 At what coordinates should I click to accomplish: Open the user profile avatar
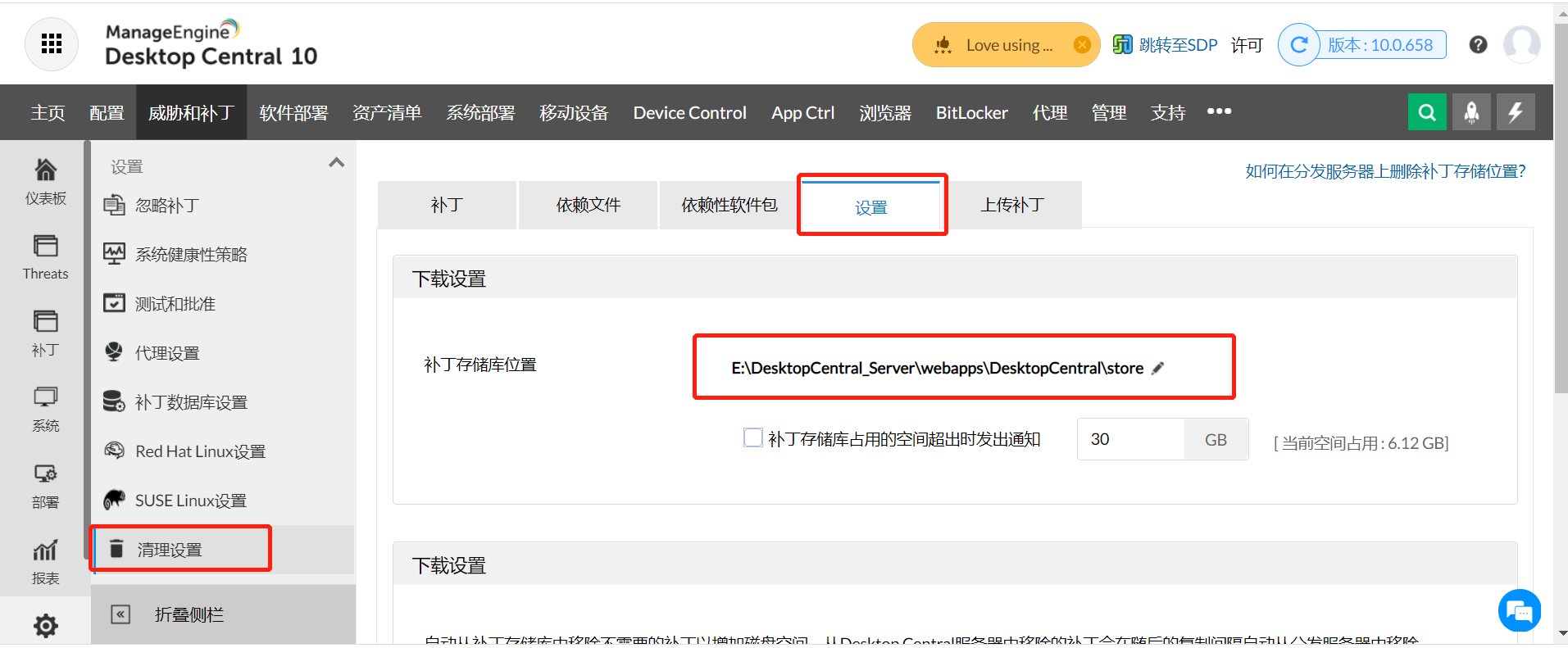pos(1522,45)
